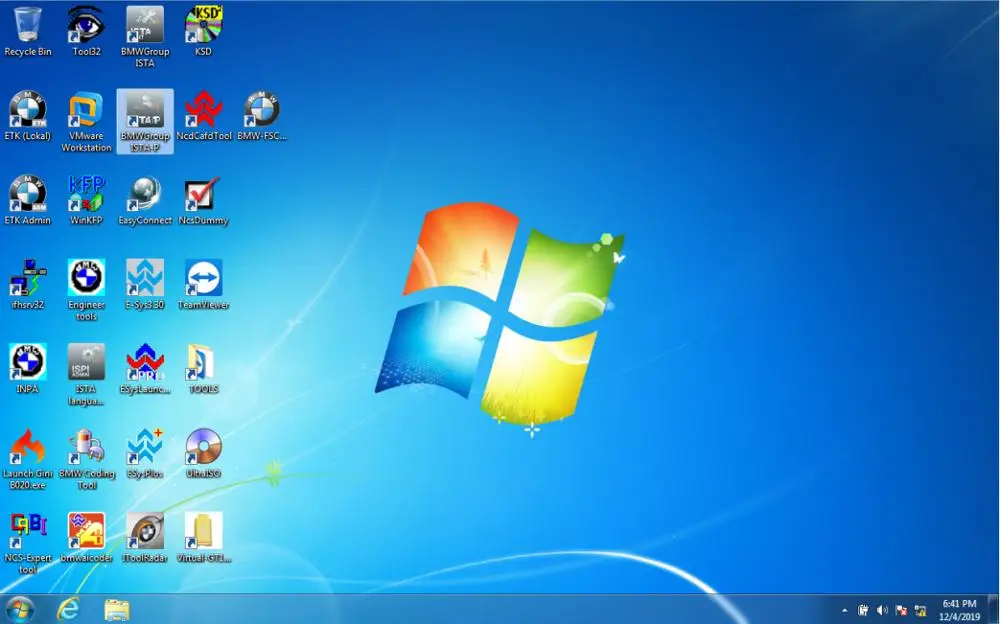This screenshot has height=624, width=1000.
Task: Open the ETK Admin shortcut
Action: click(x=27, y=195)
